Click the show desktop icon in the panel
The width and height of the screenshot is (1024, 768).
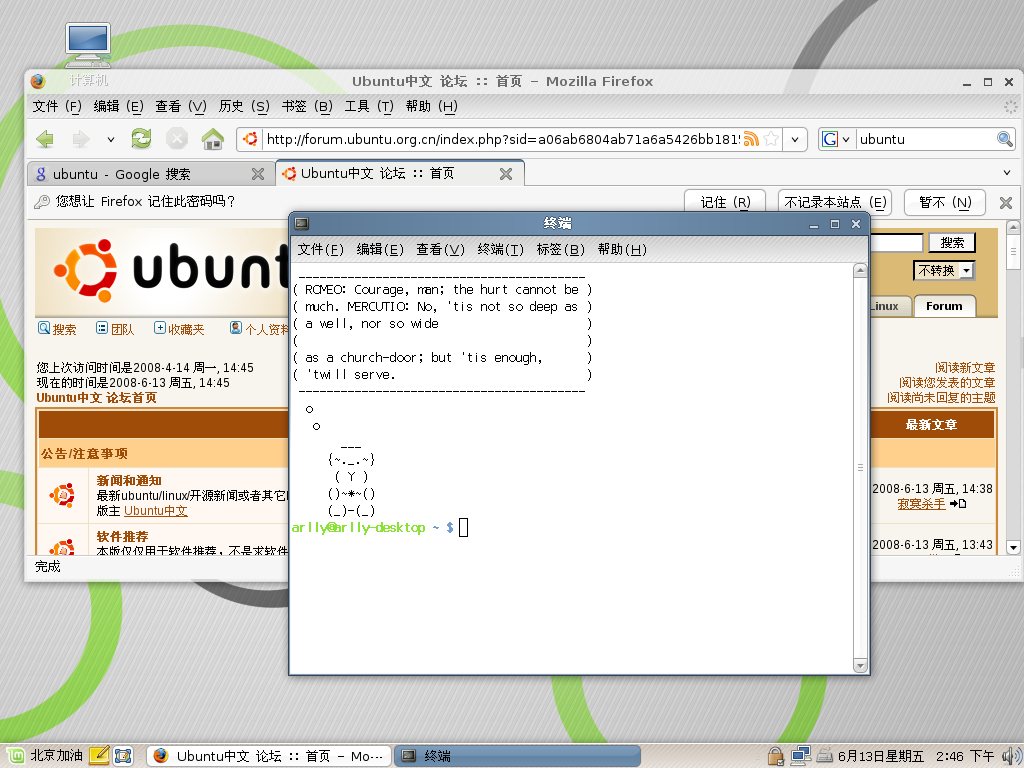123,756
